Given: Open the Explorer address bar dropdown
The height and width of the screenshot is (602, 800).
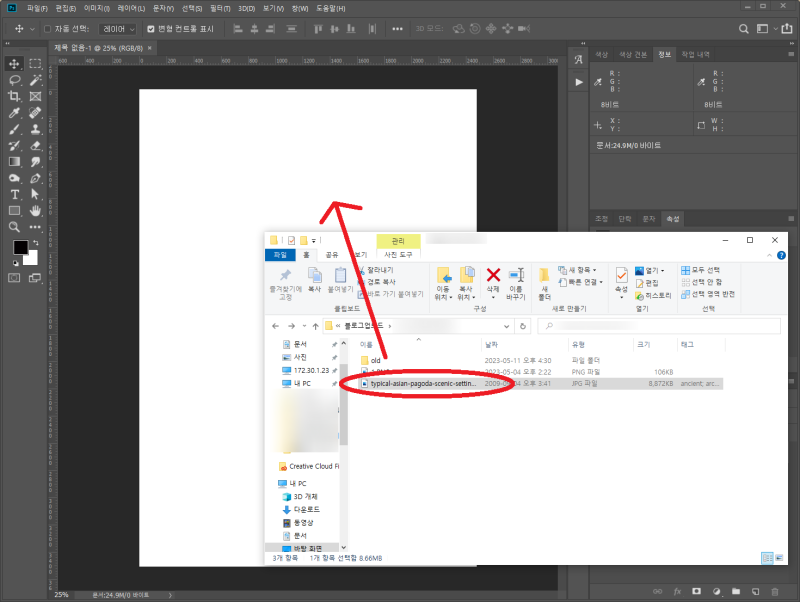Looking at the screenshot, I should point(507,326).
